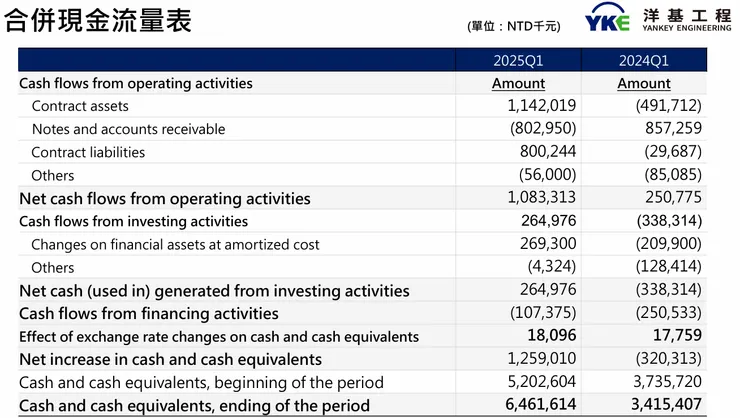Click 'Net cash flows from operating activities' label
This screenshot has width=740, height=418.
[x=165, y=199]
